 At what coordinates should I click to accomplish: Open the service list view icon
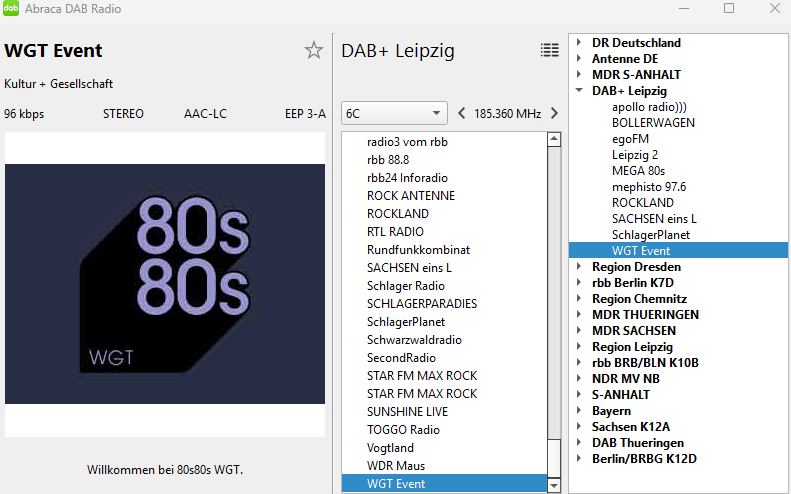[x=549, y=50]
